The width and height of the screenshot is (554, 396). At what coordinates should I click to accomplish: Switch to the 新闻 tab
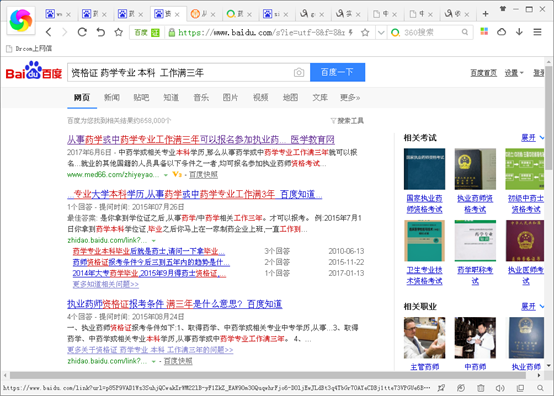pyautogui.click(x=112, y=97)
